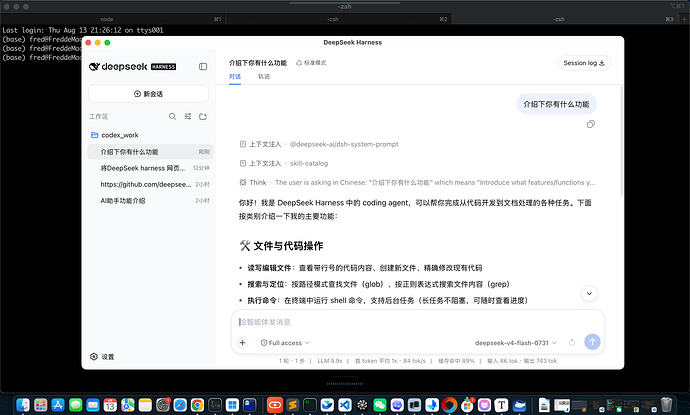Image resolution: width=690 pixels, height=415 pixels.
Task: Click the status bar 缓存命中 89% text
Action: coord(456,361)
